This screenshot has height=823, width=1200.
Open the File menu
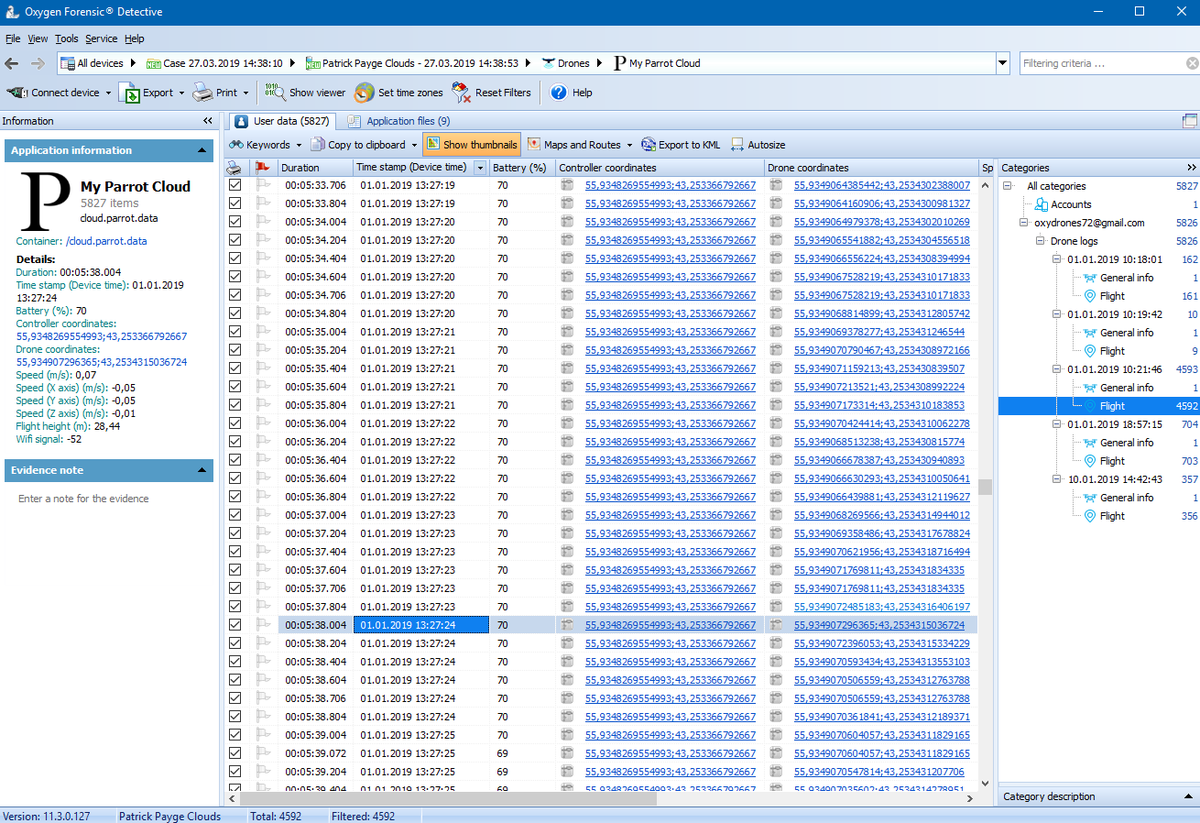click(12, 39)
